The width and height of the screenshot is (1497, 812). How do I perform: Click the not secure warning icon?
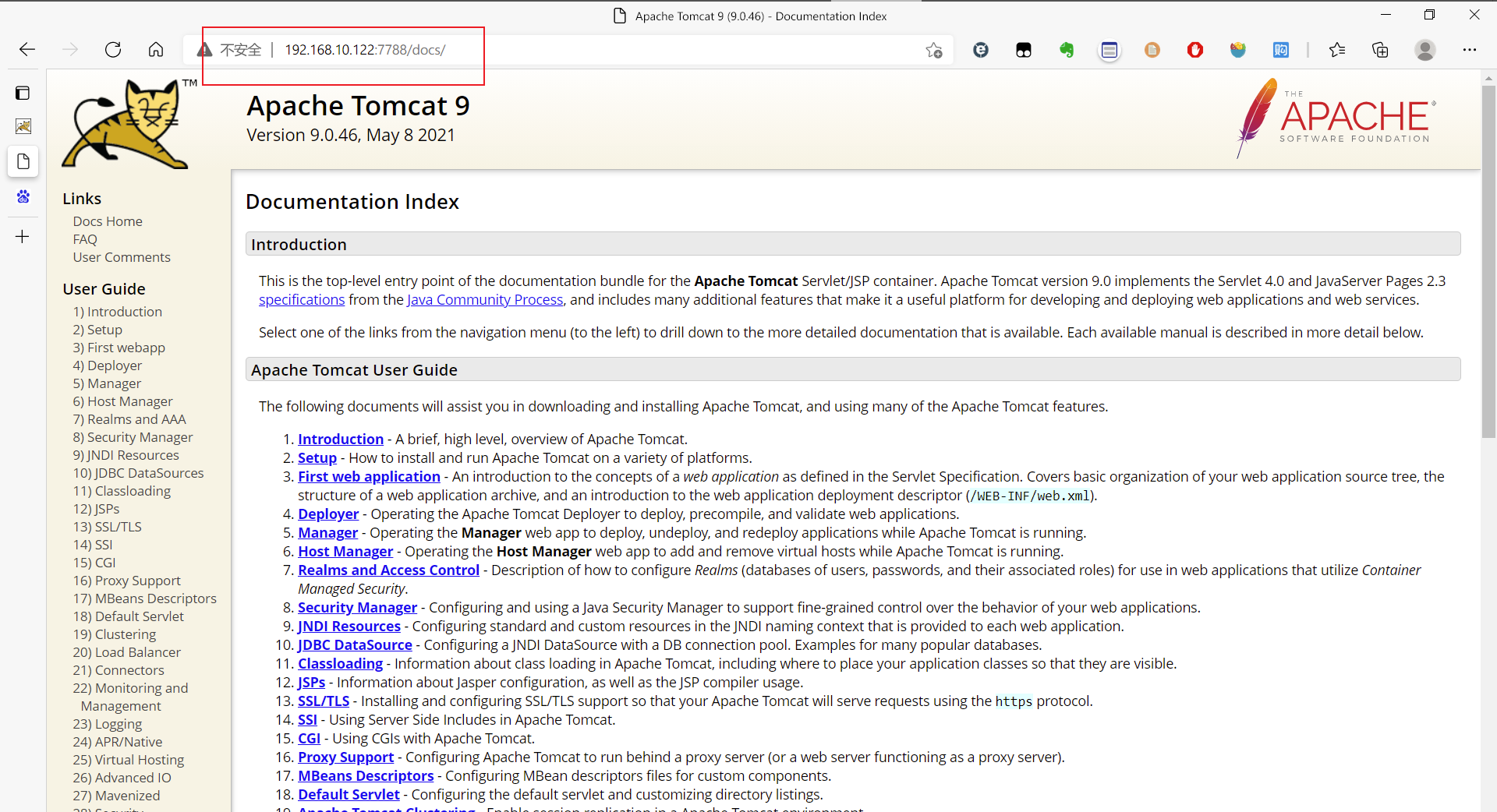205,50
